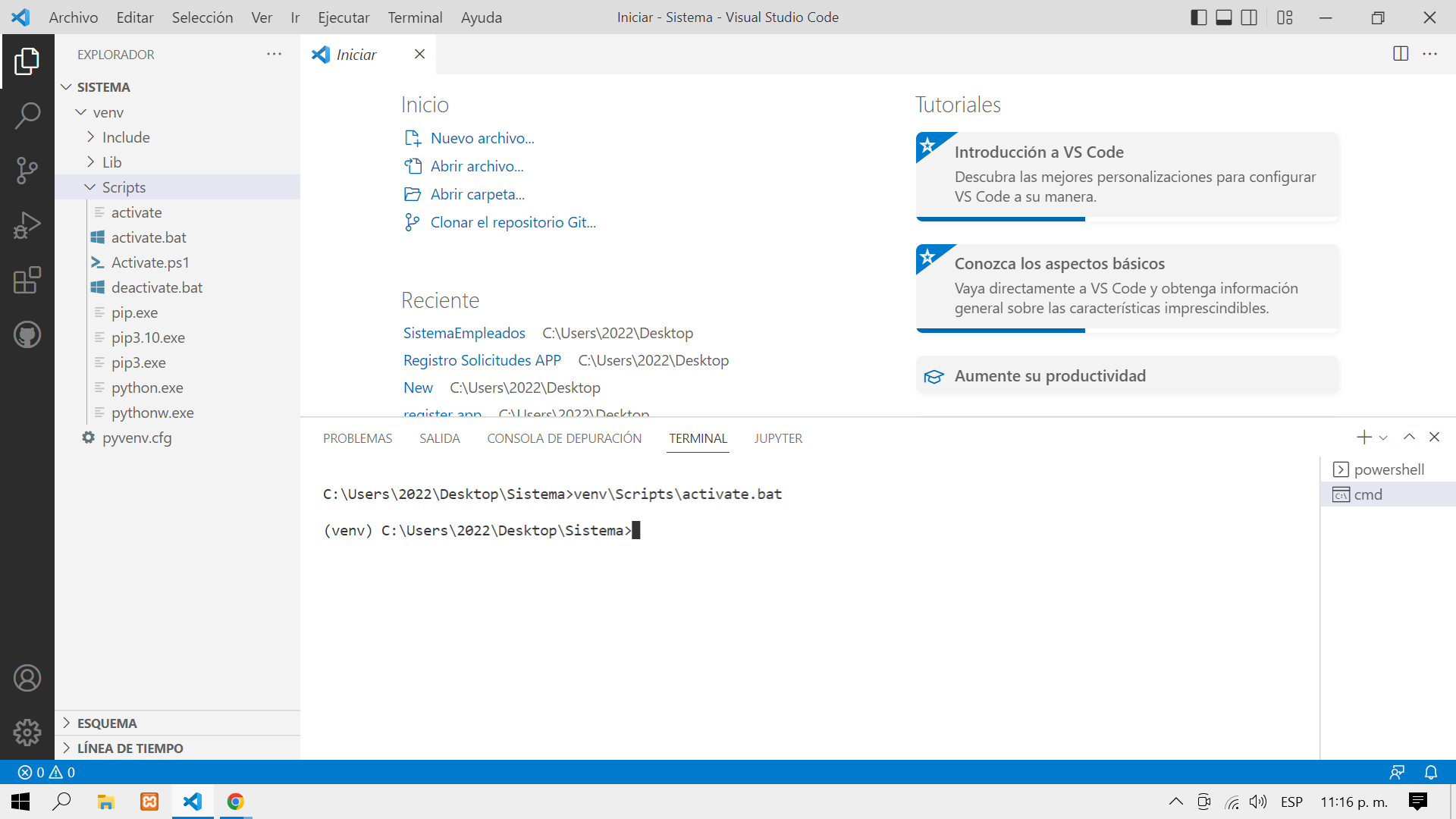Viewport: 1456px width, 819px height.
Task: Open Accounts icon in activity bar
Action: tap(27, 677)
